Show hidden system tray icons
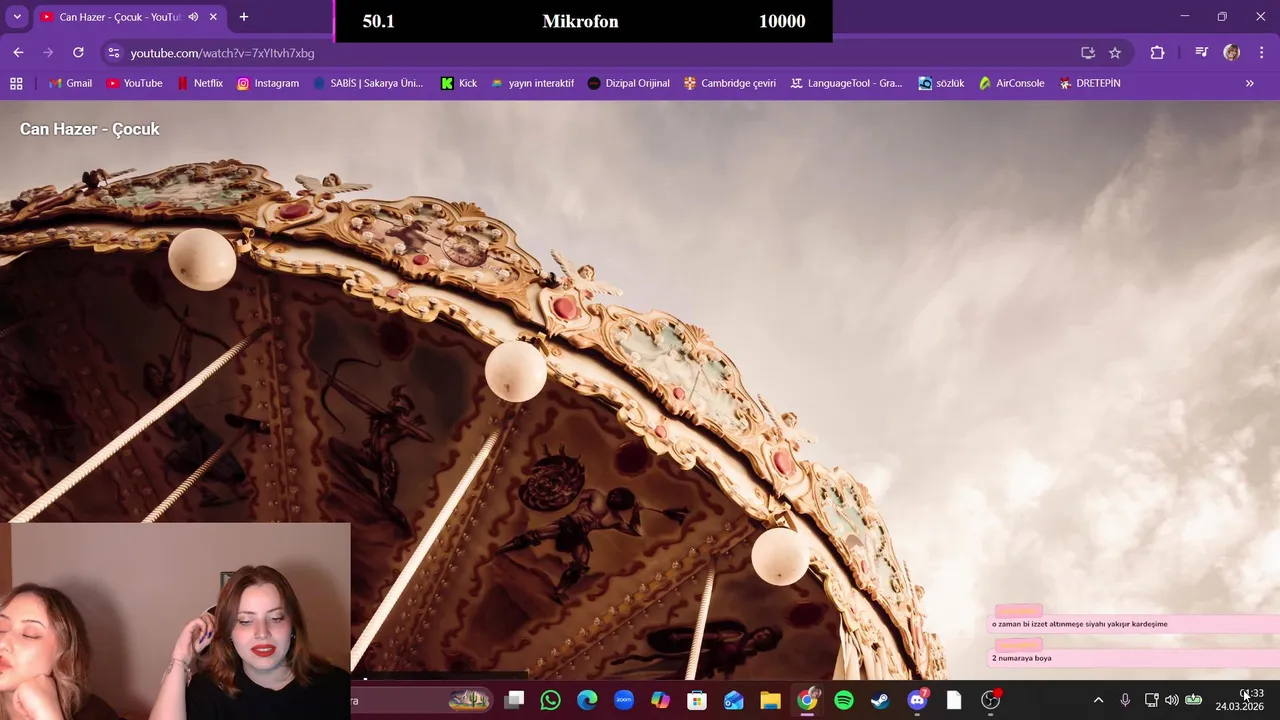 (1098, 700)
